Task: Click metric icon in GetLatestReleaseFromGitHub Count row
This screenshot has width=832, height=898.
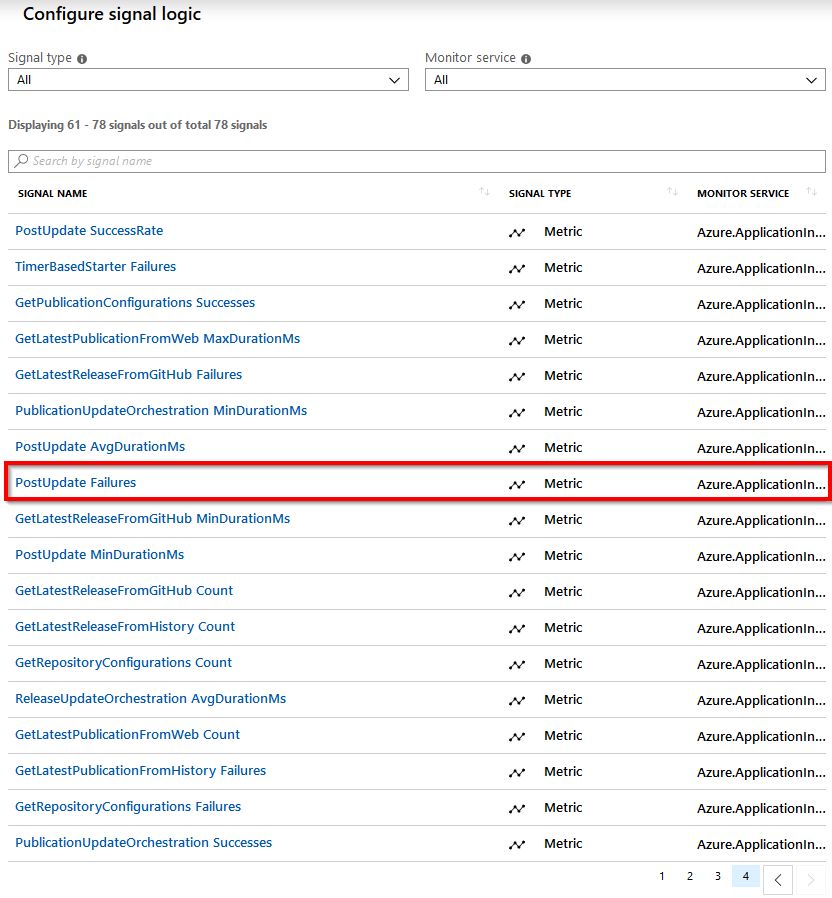Action: (517, 593)
